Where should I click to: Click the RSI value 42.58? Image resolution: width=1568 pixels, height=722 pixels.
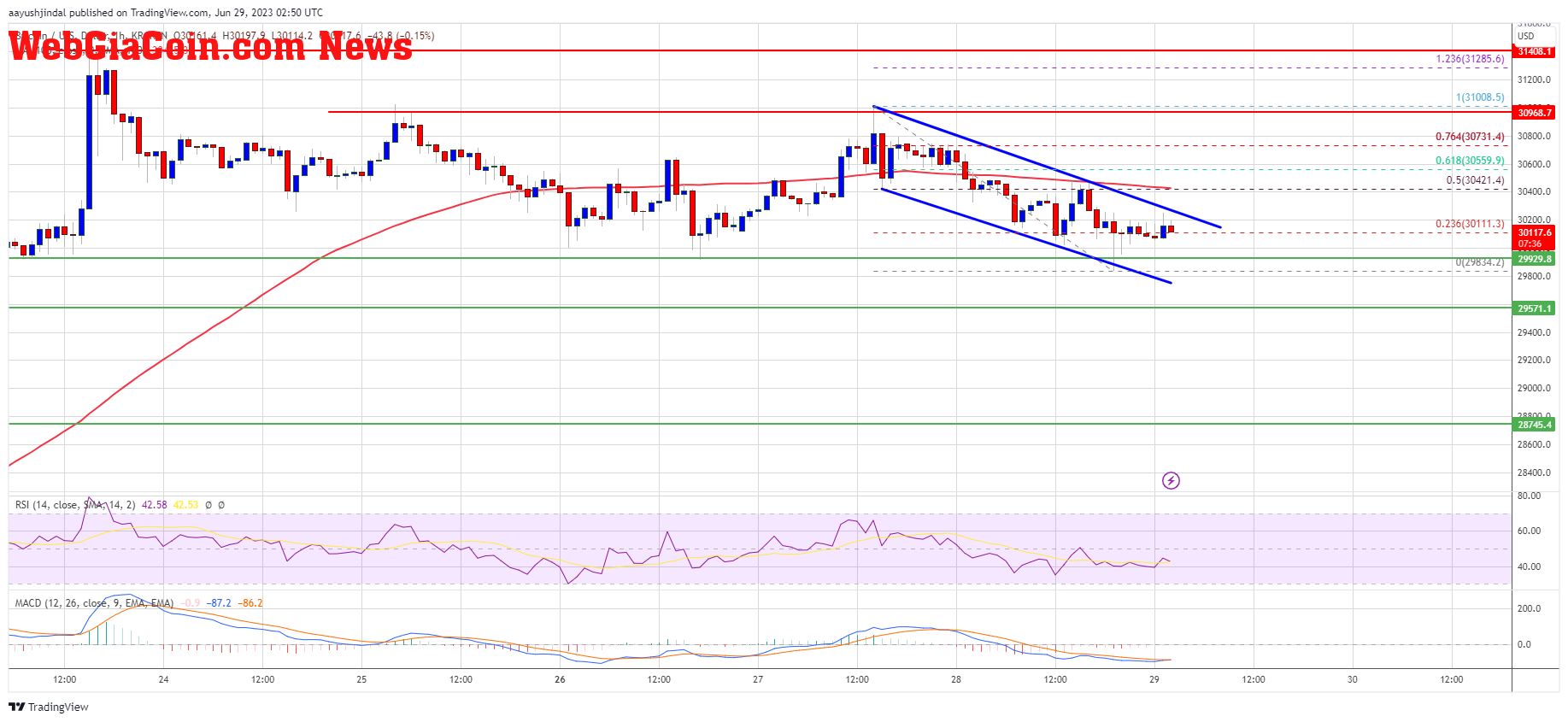coord(155,505)
